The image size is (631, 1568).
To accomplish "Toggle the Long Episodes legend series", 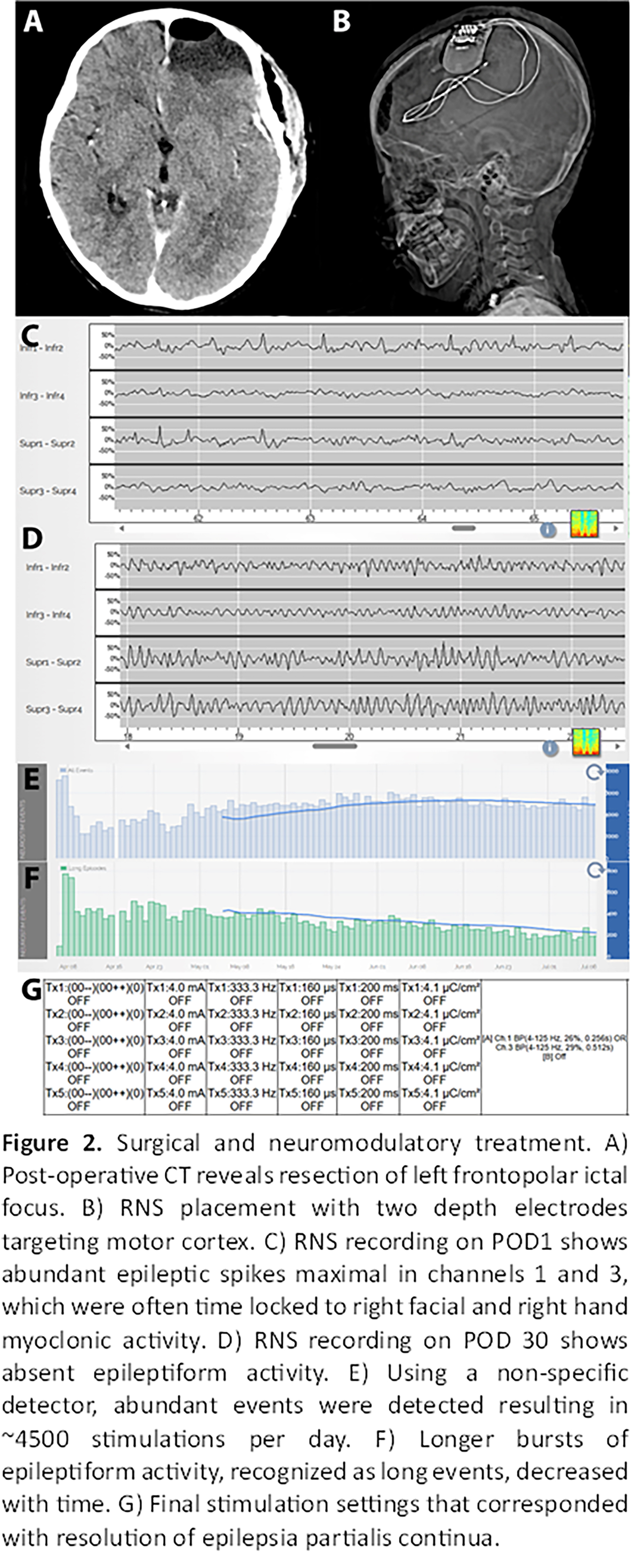I will click(x=82, y=868).
